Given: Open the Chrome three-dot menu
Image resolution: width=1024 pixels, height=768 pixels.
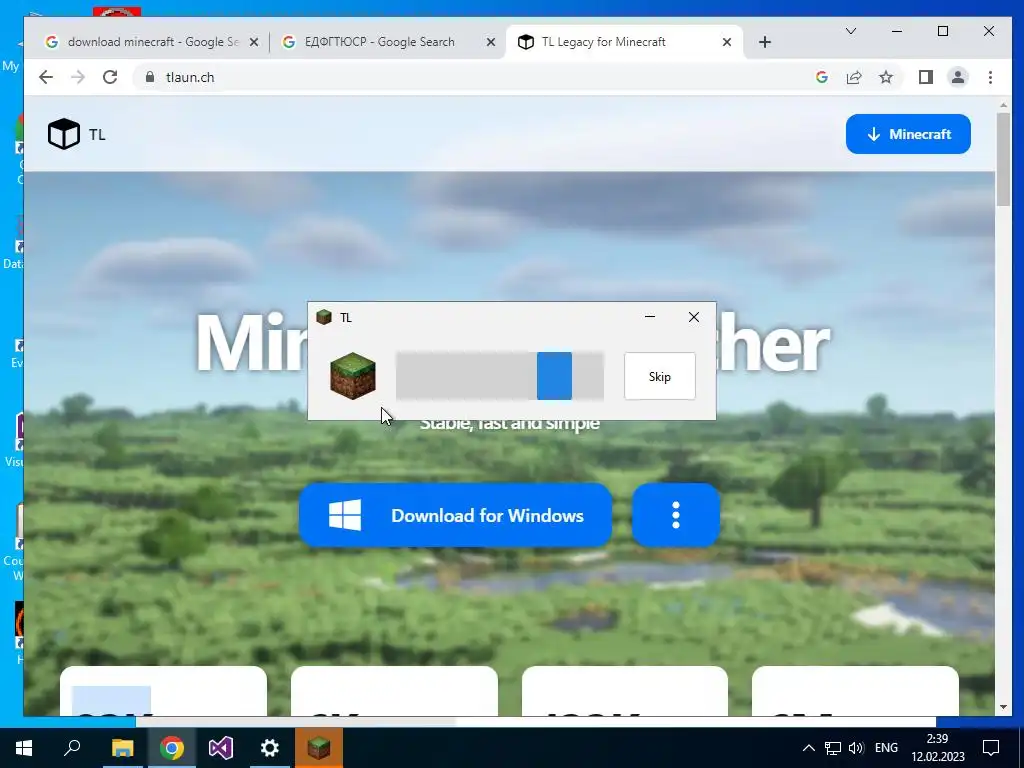Looking at the screenshot, I should click(990, 77).
